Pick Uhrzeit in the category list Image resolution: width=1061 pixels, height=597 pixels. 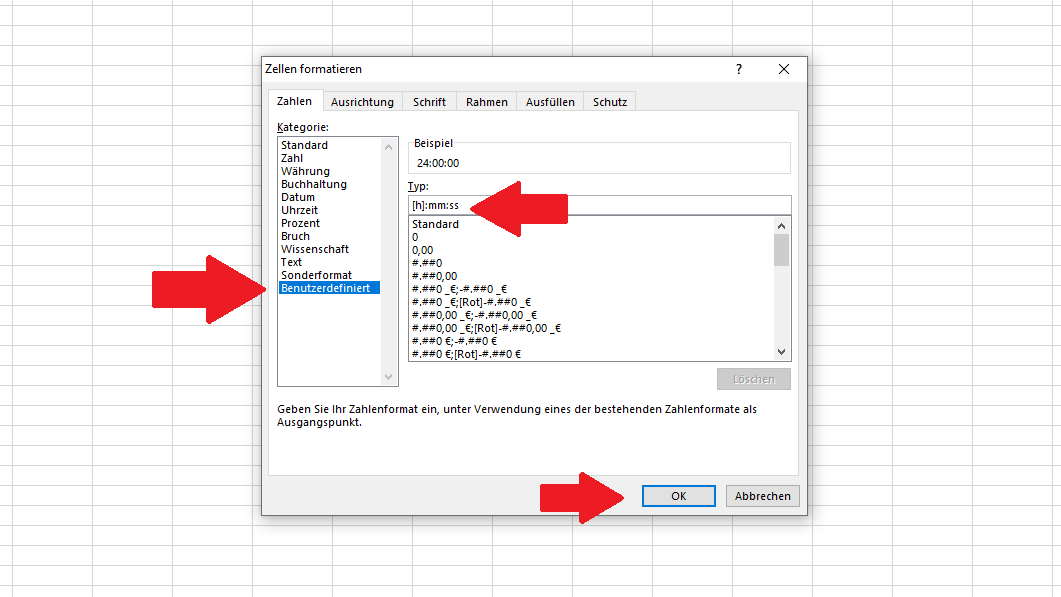point(300,210)
